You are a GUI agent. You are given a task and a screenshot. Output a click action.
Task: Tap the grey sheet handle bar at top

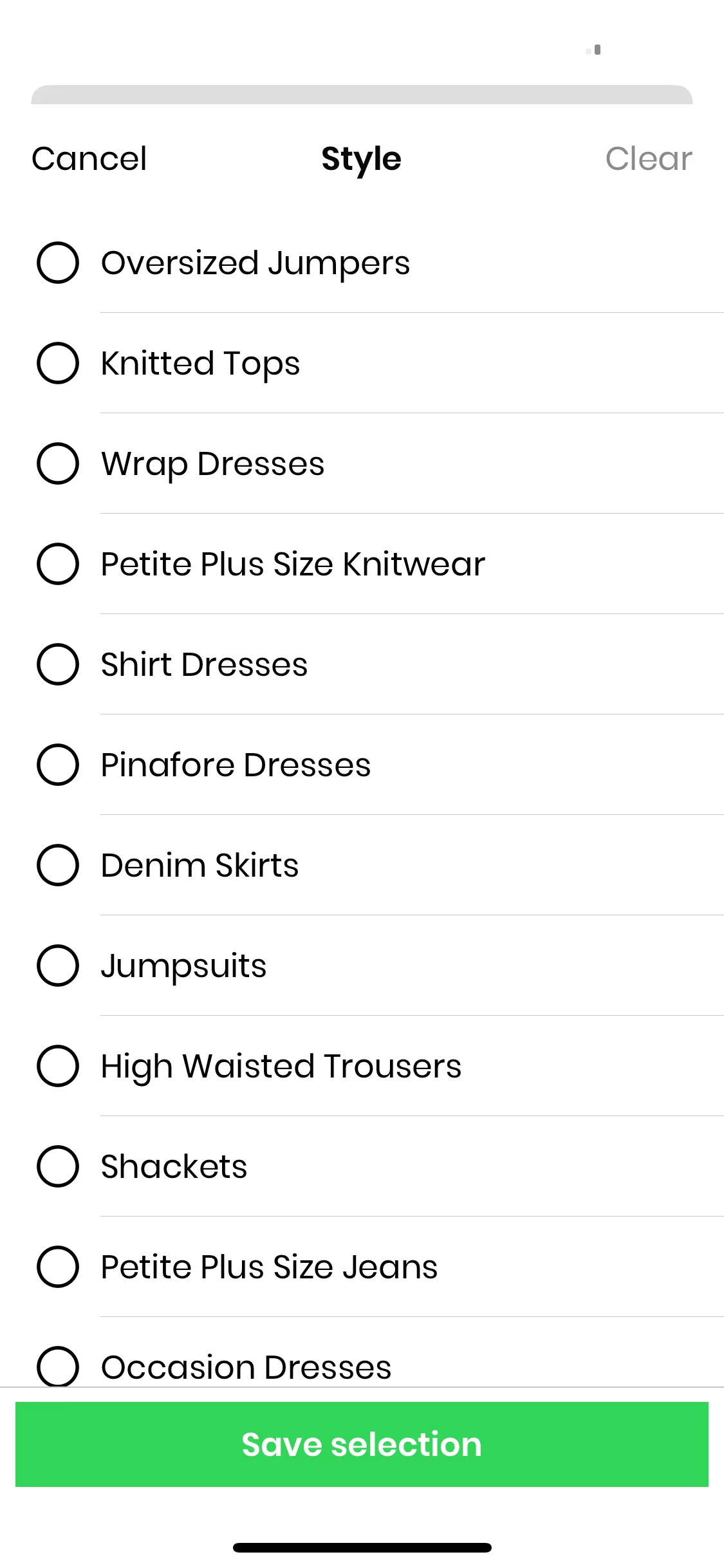(x=362, y=95)
